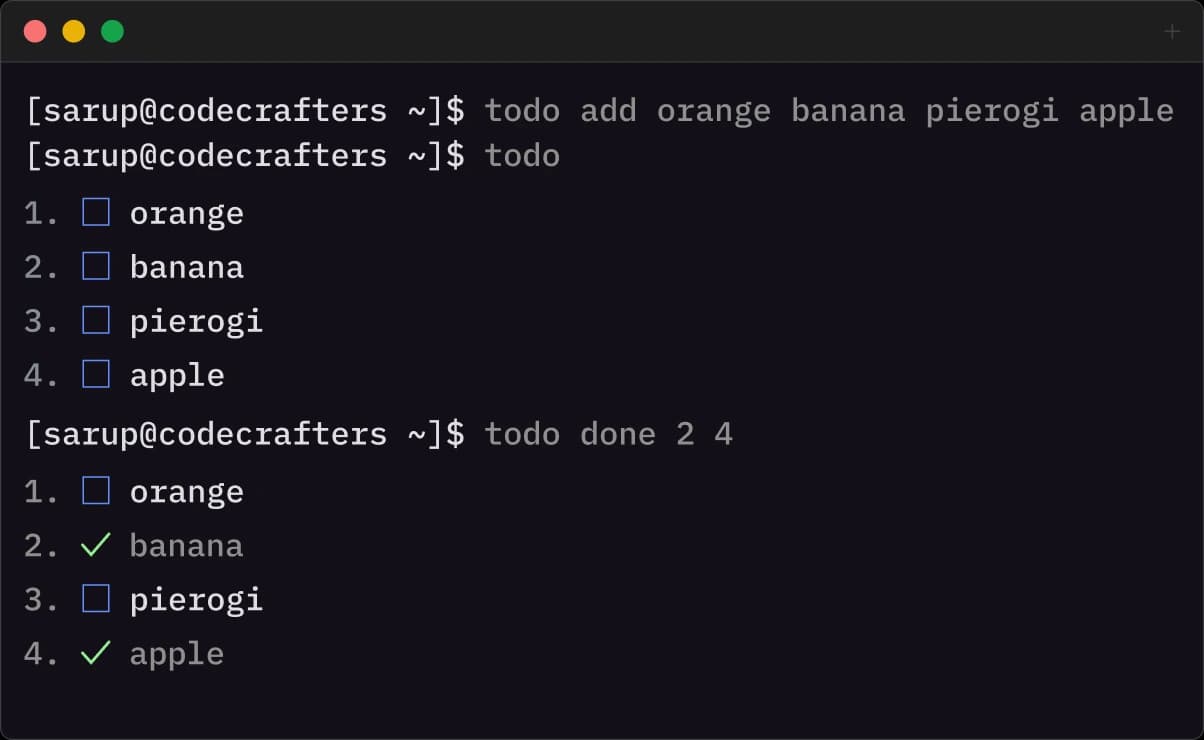Image resolution: width=1204 pixels, height=740 pixels.
Task: Click the plus icon in the top right corner
Action: click(x=1170, y=31)
